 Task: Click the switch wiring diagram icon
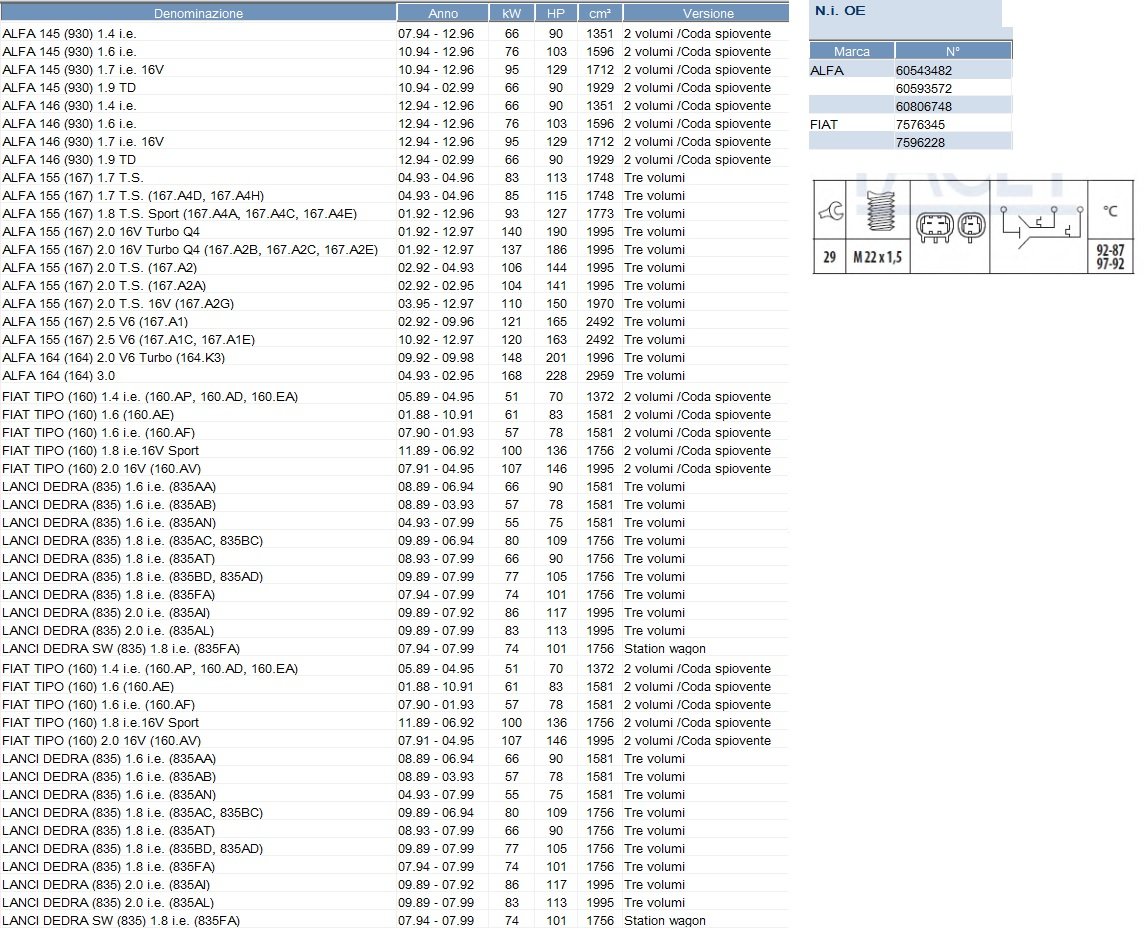[1042, 226]
